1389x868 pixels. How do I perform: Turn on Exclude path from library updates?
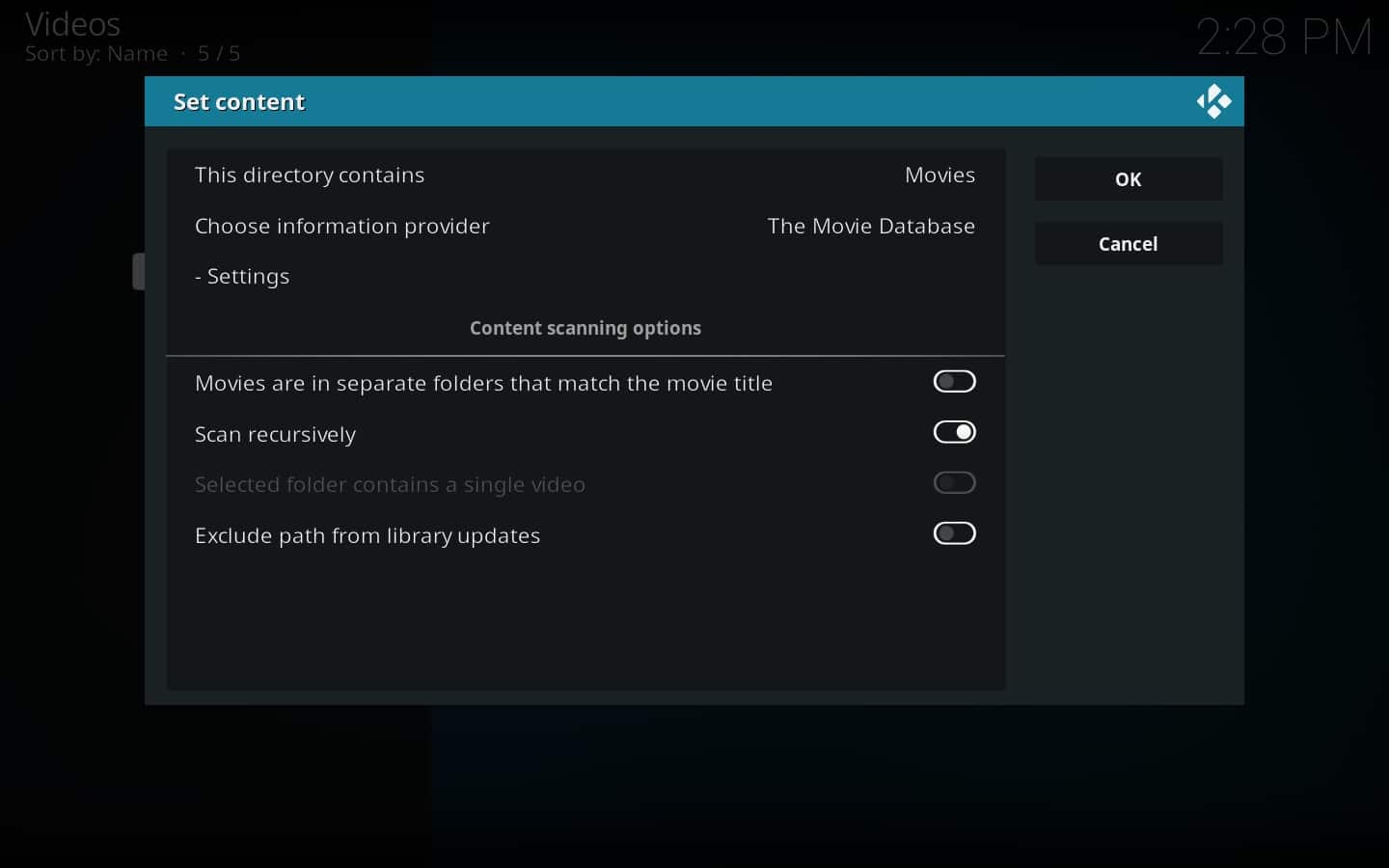click(954, 533)
